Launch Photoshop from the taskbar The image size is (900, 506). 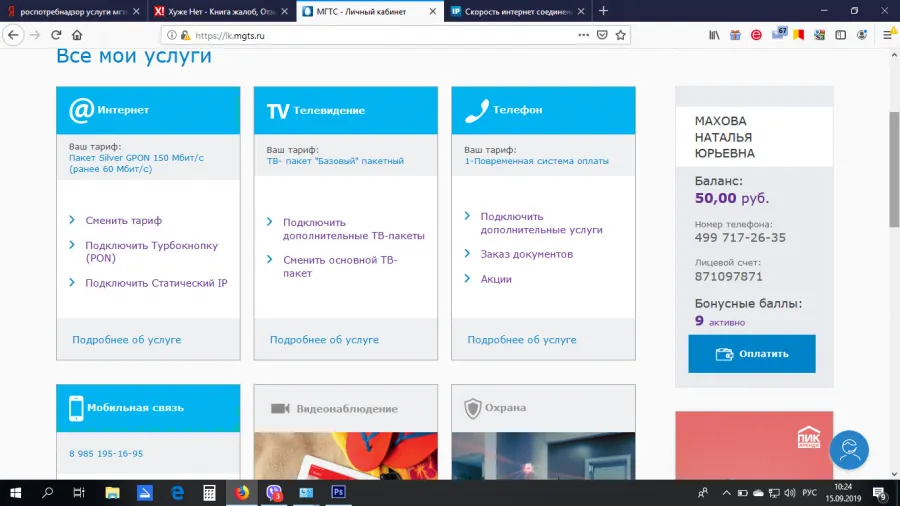(338, 492)
